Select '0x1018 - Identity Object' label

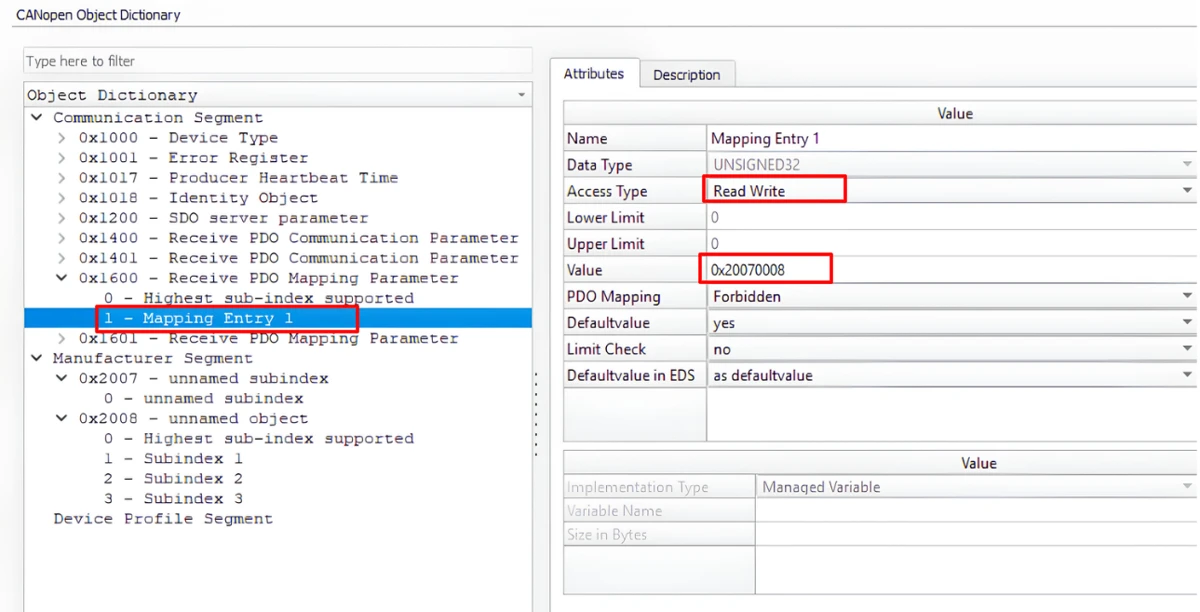(x=199, y=198)
